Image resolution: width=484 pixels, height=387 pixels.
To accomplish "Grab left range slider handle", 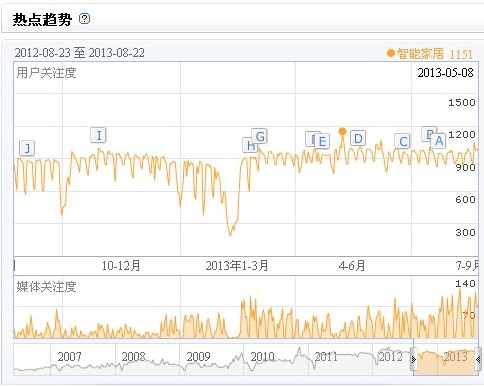I will 414,359.
